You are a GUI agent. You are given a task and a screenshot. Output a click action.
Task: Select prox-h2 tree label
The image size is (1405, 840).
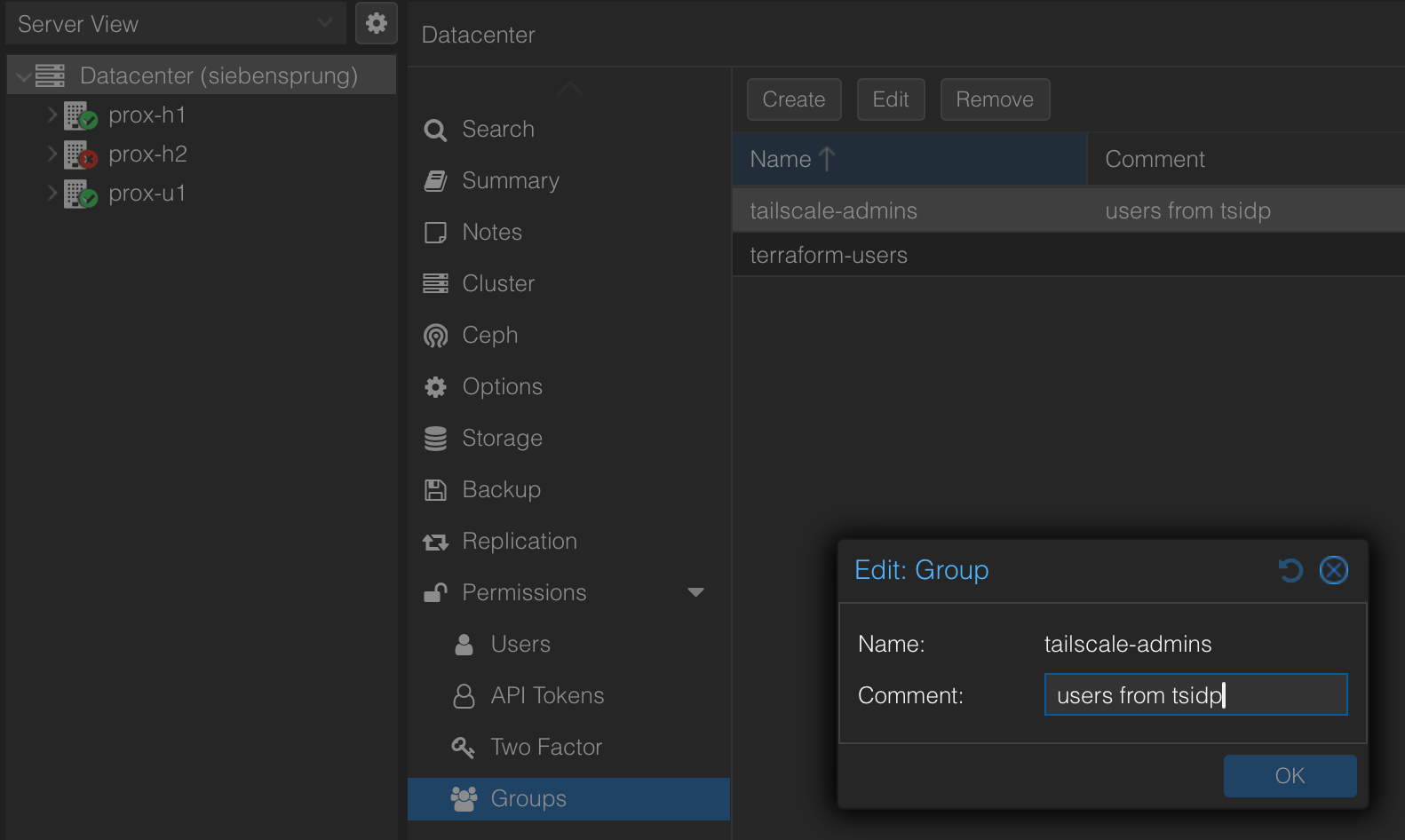point(147,155)
